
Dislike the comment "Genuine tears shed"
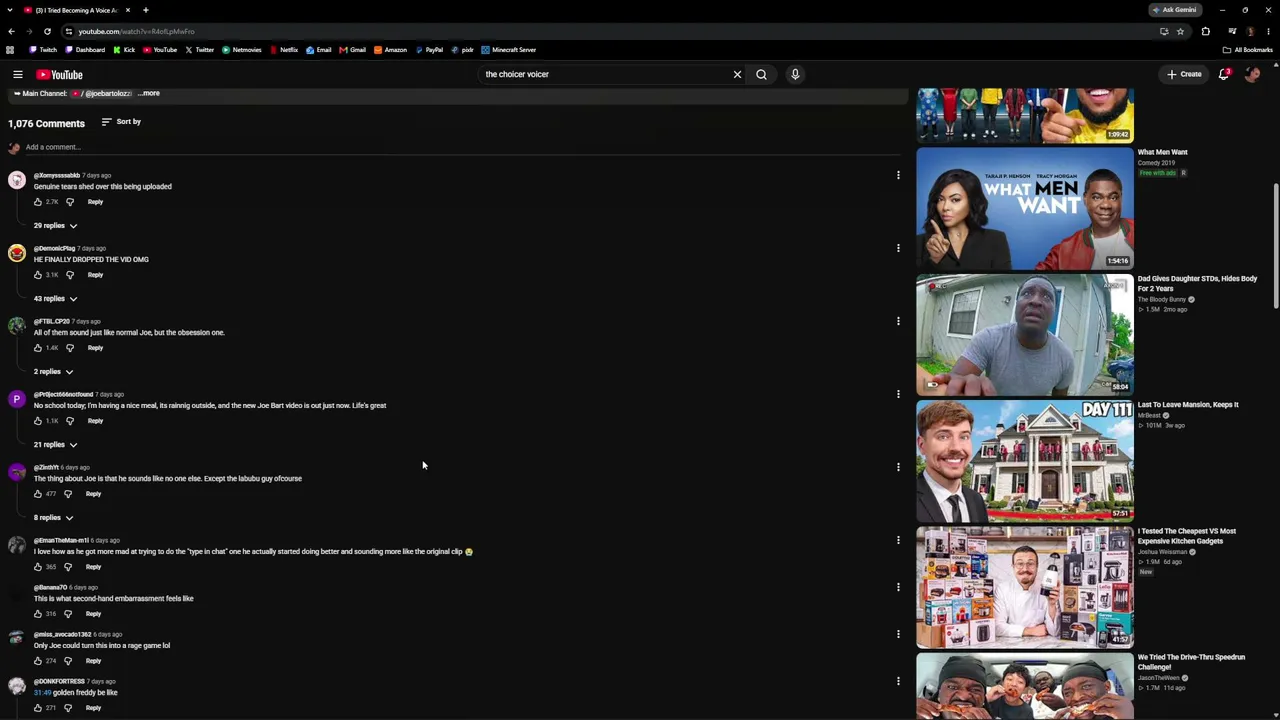coord(70,202)
